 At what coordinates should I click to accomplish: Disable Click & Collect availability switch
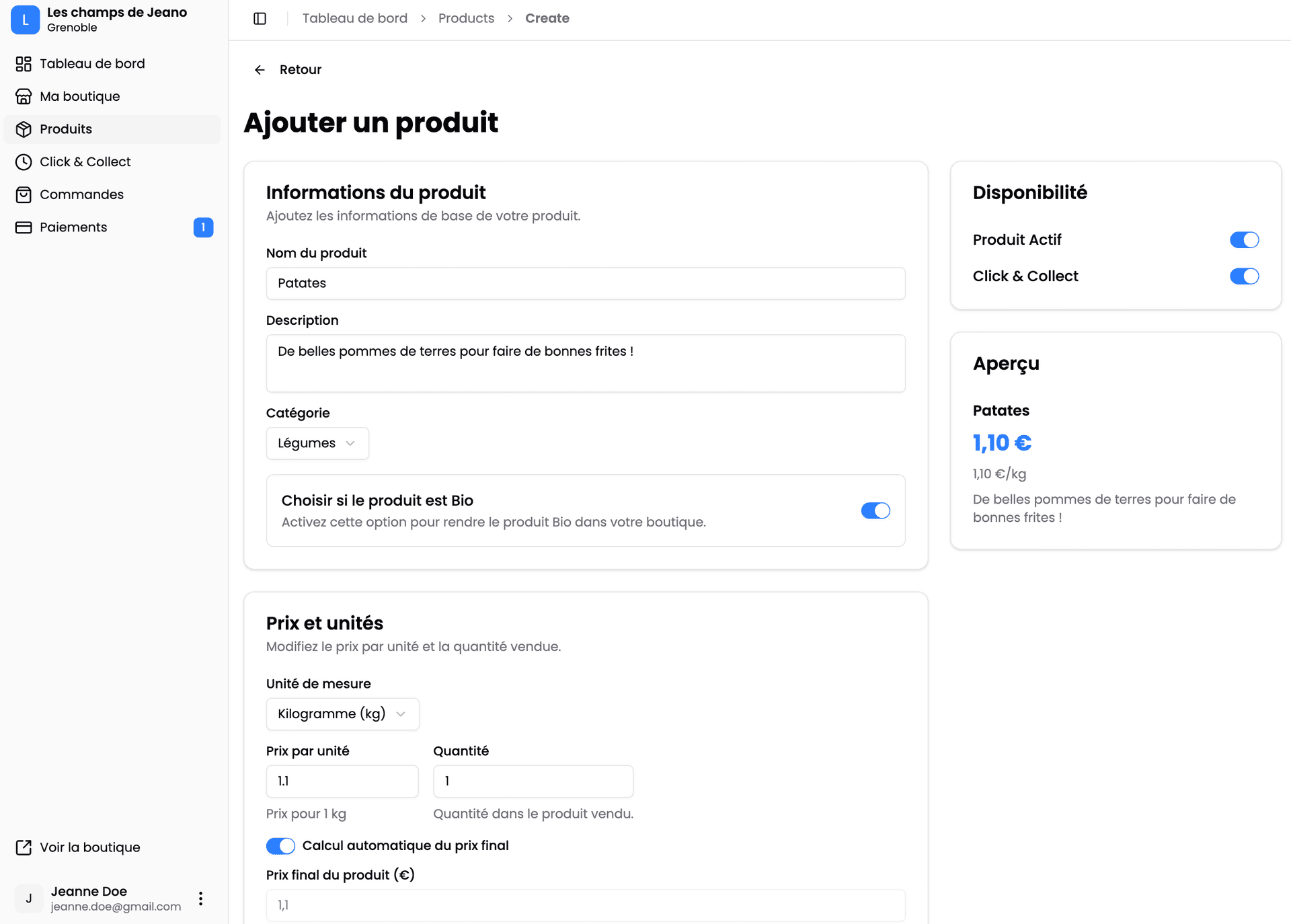point(1244,276)
